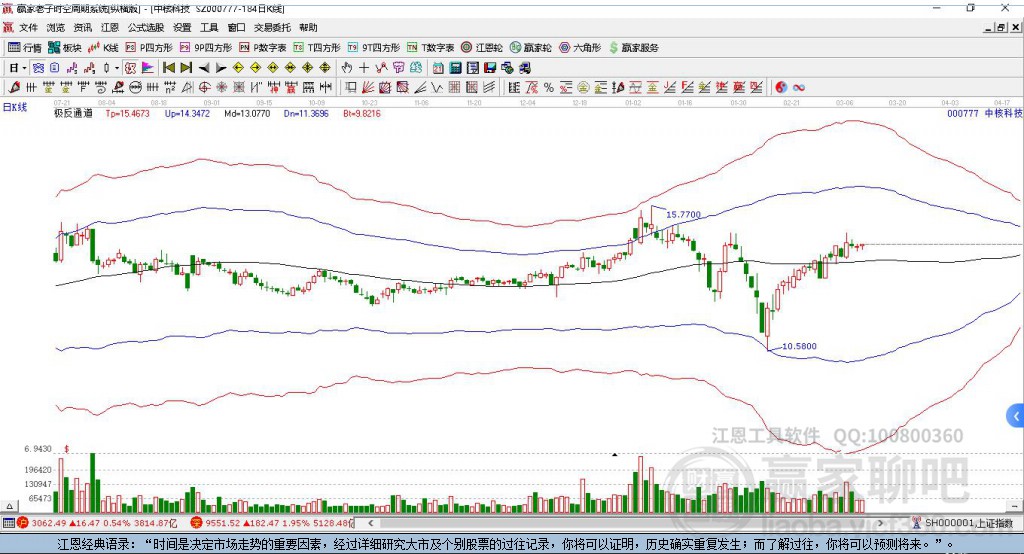Click the 10.5800 low price label
The image size is (1024, 554).
[x=799, y=346]
